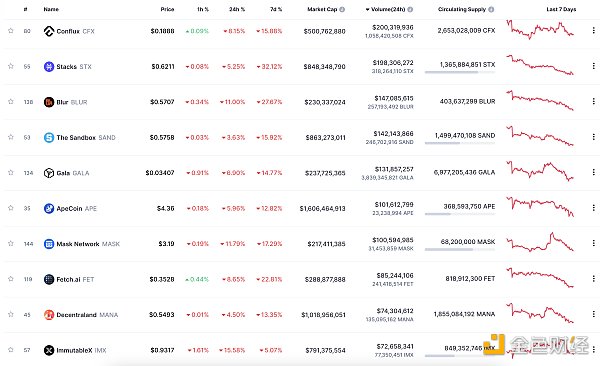The height and width of the screenshot is (366, 600).
Task: Click the Fetch.ai coin logo
Action: 49,279
